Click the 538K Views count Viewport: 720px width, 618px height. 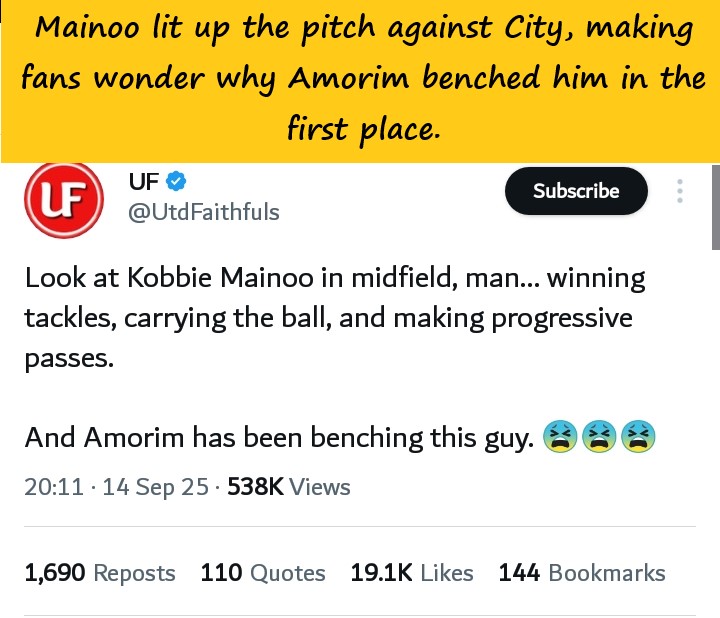(289, 487)
